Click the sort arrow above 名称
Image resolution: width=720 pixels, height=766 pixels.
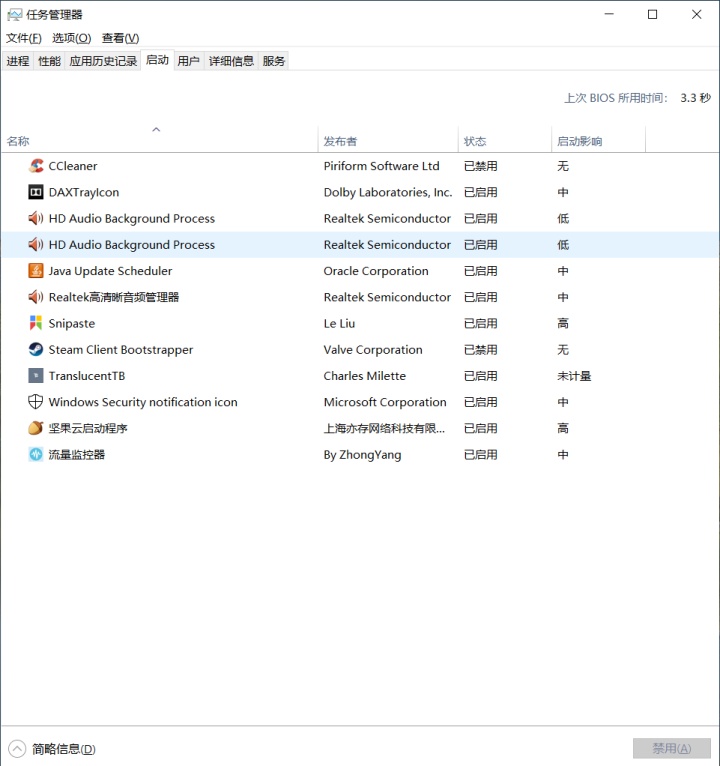coord(156,129)
